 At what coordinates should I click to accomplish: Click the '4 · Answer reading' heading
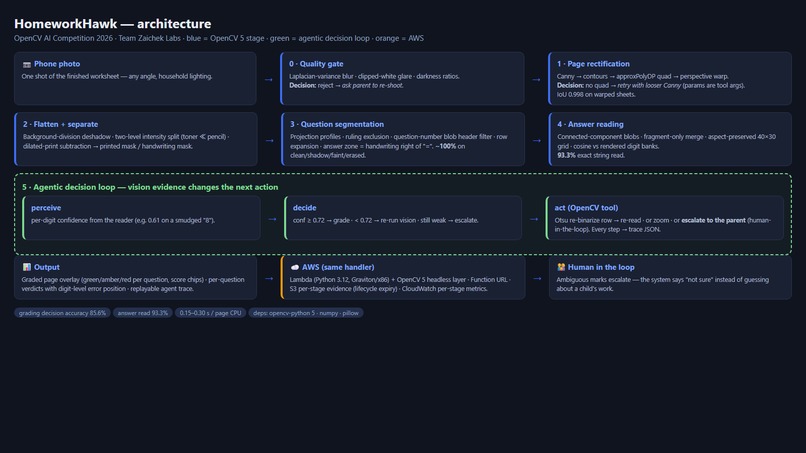(x=590, y=124)
